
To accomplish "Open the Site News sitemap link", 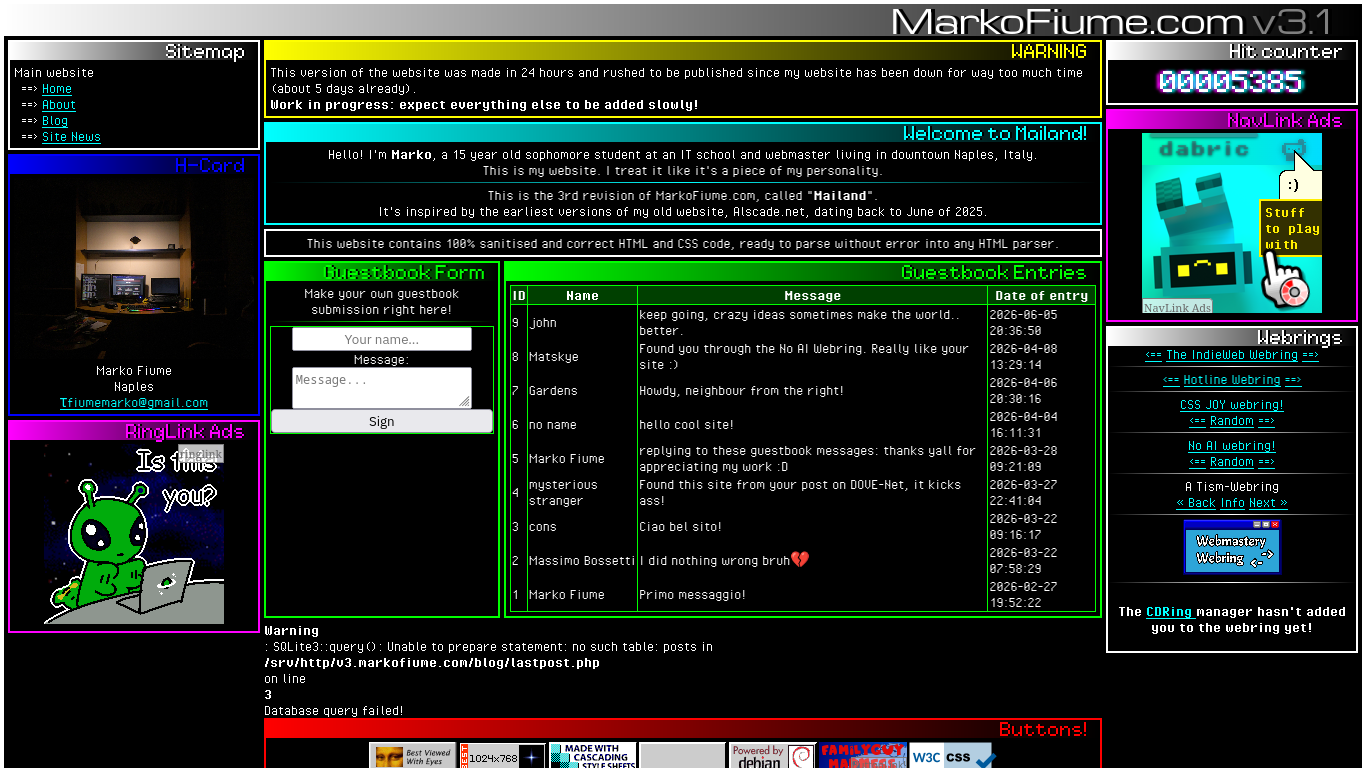I will pos(71,137).
